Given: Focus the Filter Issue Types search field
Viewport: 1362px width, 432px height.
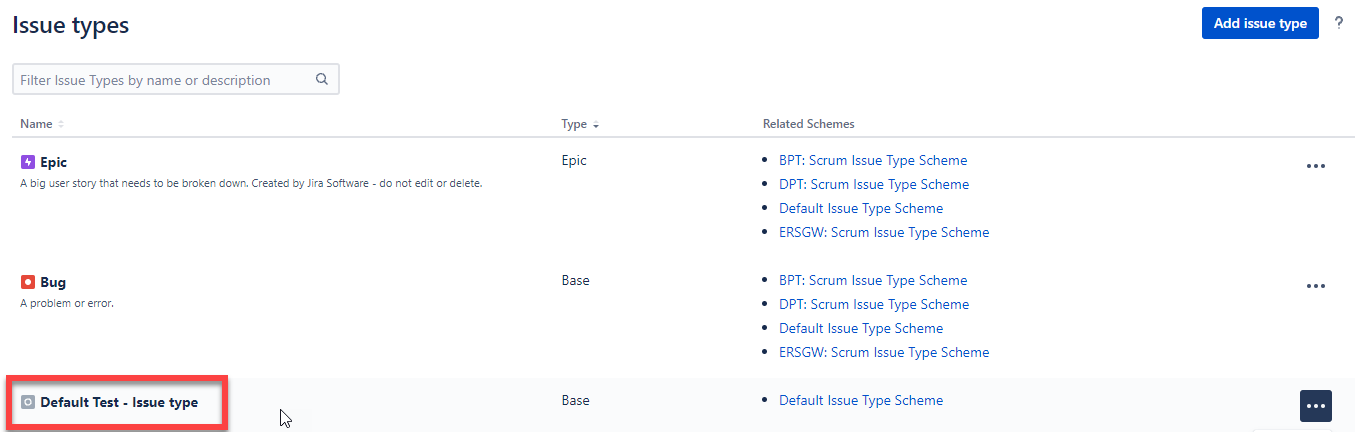Looking at the screenshot, I should pos(176,80).
